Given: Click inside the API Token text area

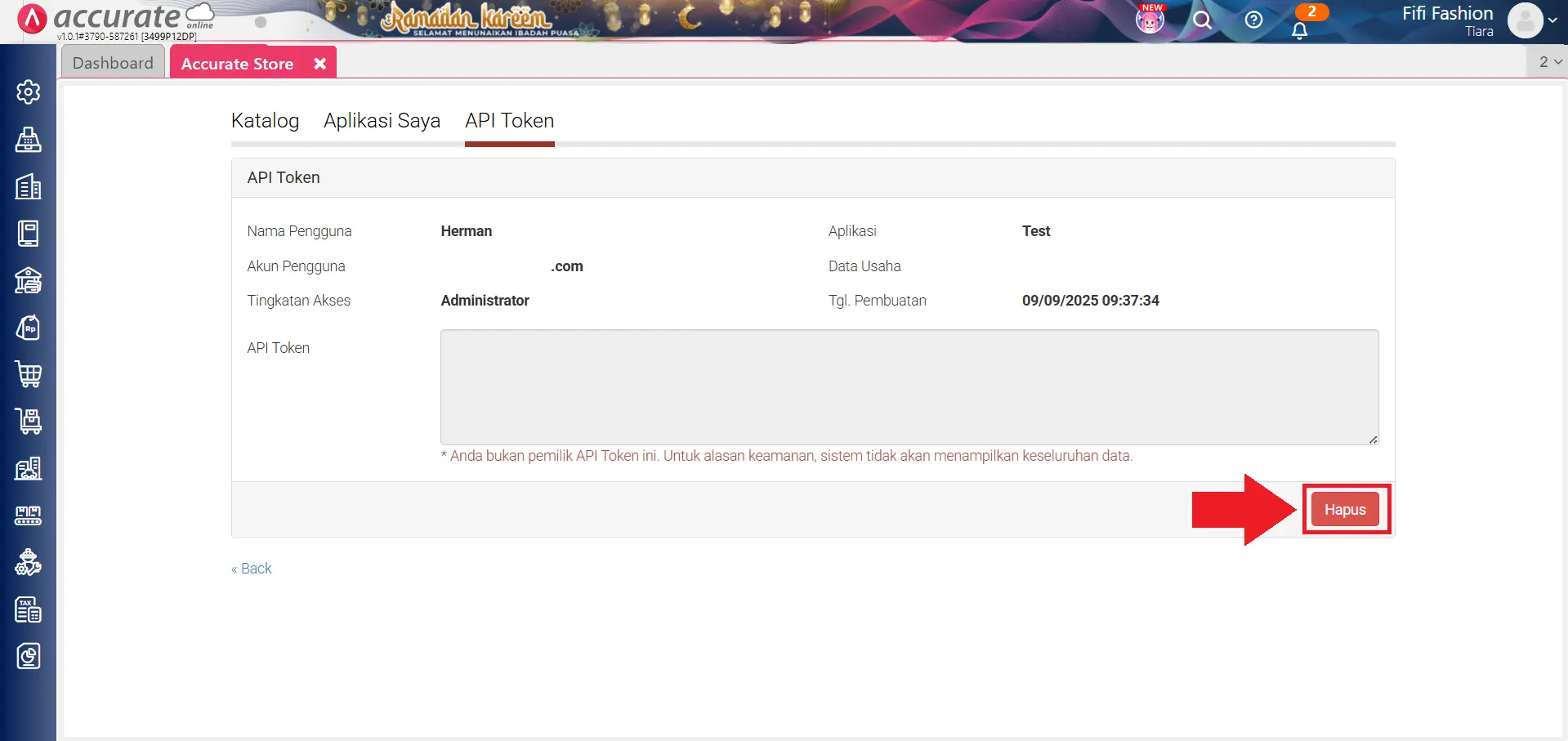Looking at the screenshot, I should coord(909,386).
